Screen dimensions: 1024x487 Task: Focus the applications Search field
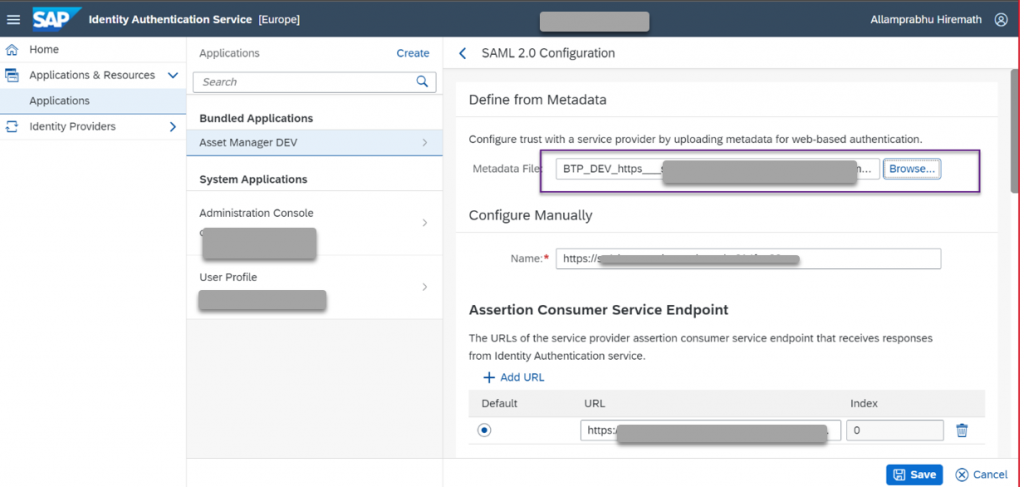tap(314, 82)
